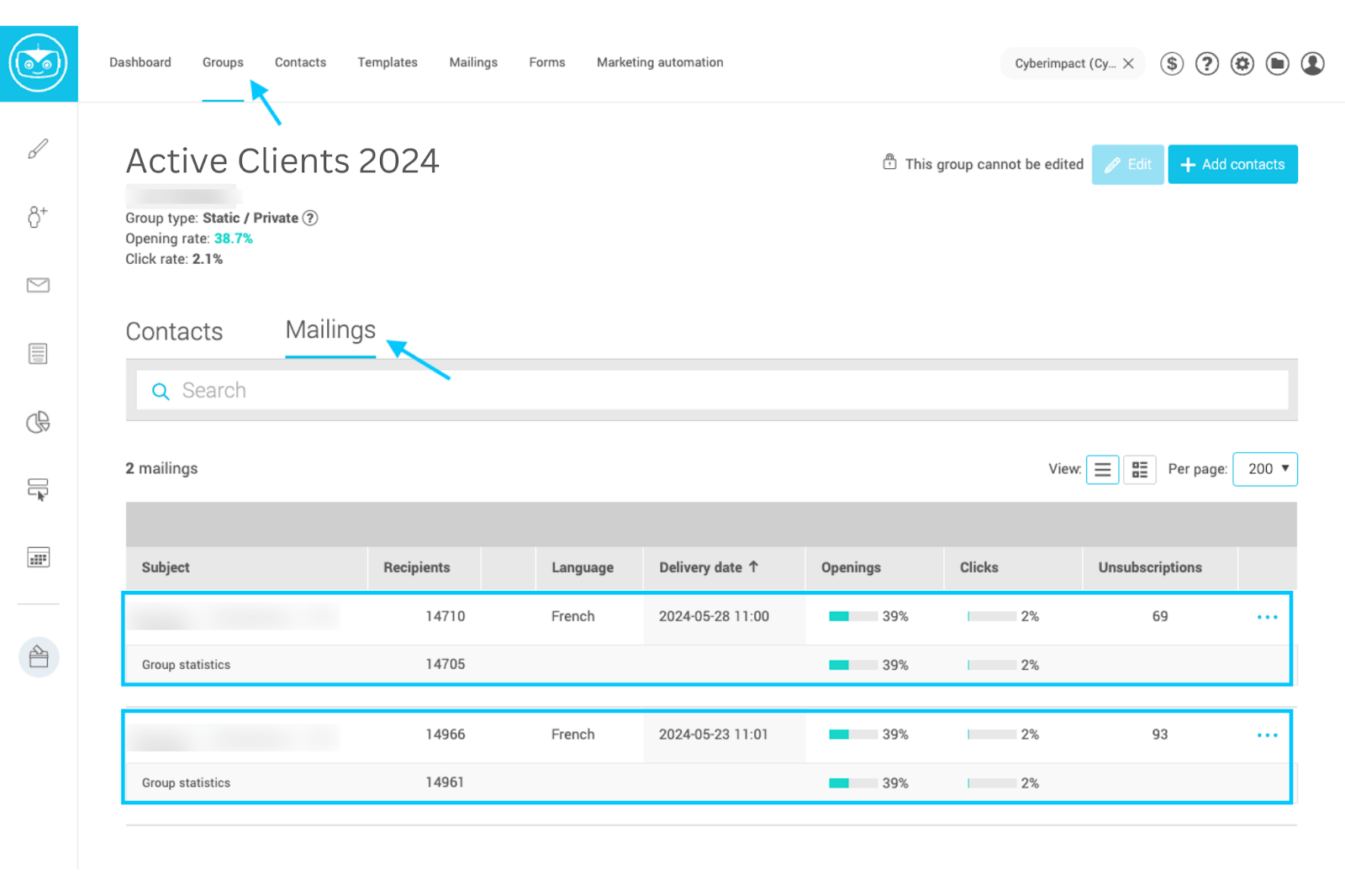
Task: Sort by Delivery date column
Action: (709, 567)
